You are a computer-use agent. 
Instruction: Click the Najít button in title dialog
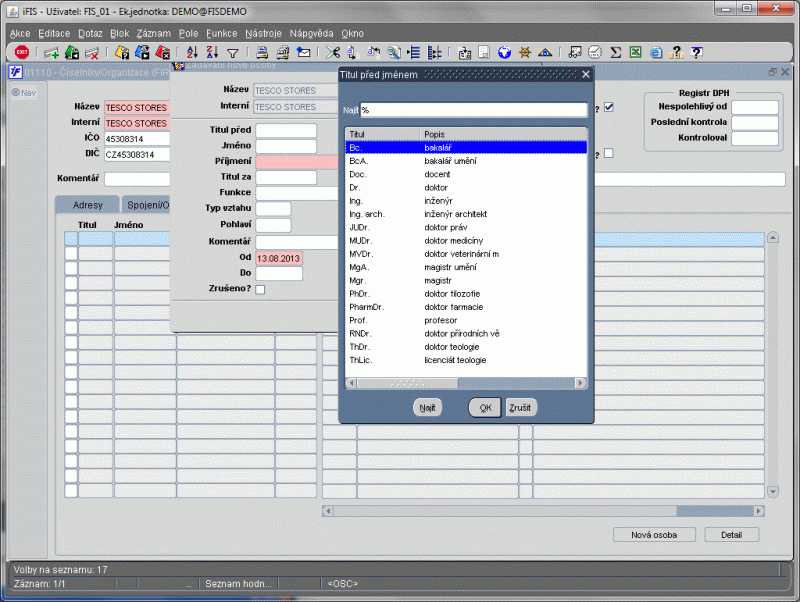[x=428, y=408]
